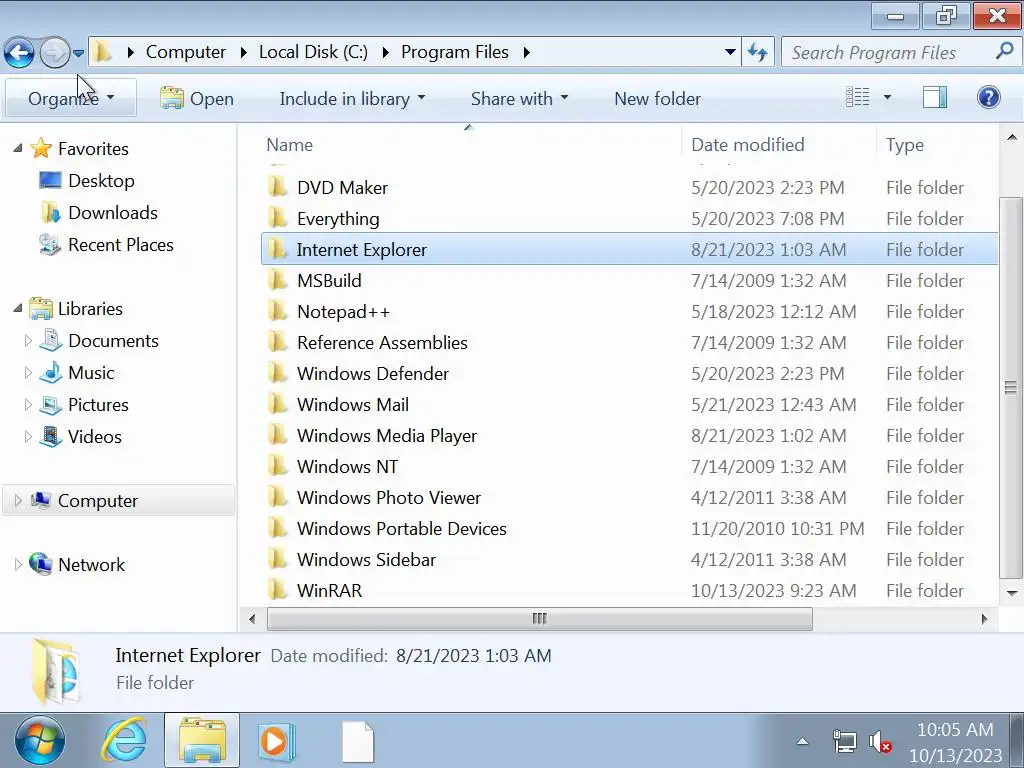Viewport: 1024px width, 768px height.
Task: Click the Refresh button
Action: (758, 52)
